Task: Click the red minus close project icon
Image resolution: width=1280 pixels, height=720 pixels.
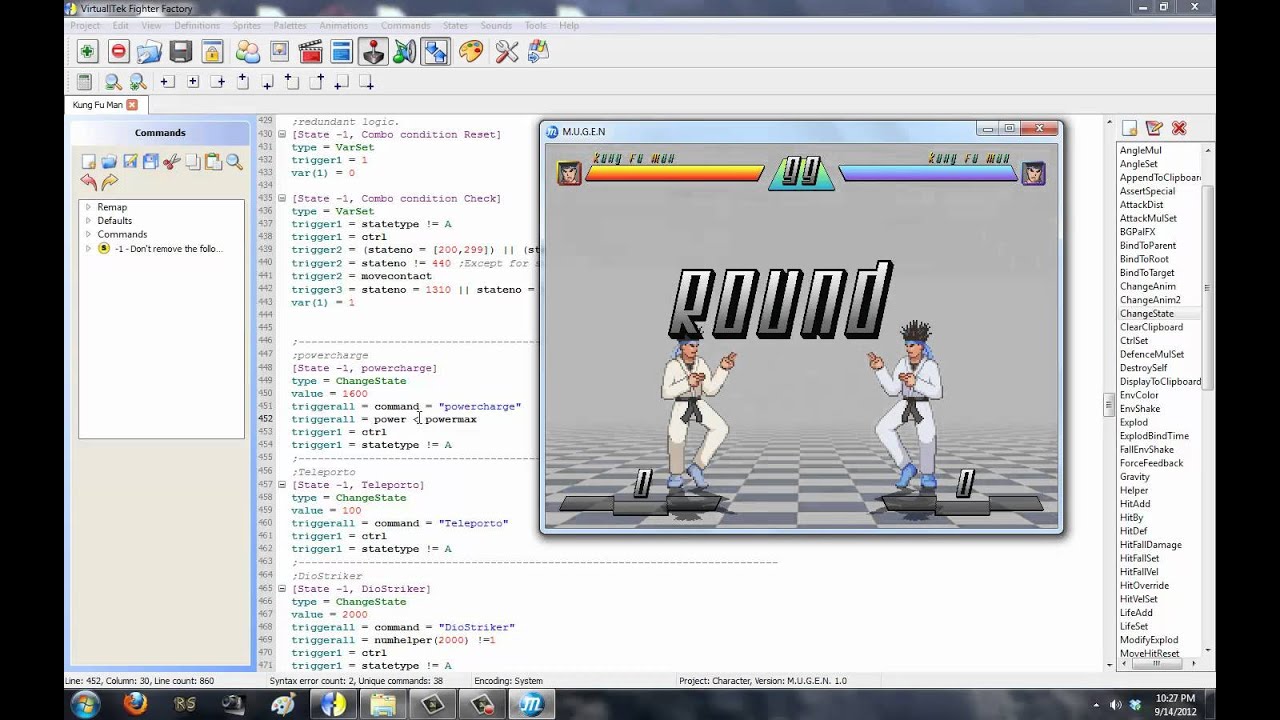Action: click(x=118, y=52)
